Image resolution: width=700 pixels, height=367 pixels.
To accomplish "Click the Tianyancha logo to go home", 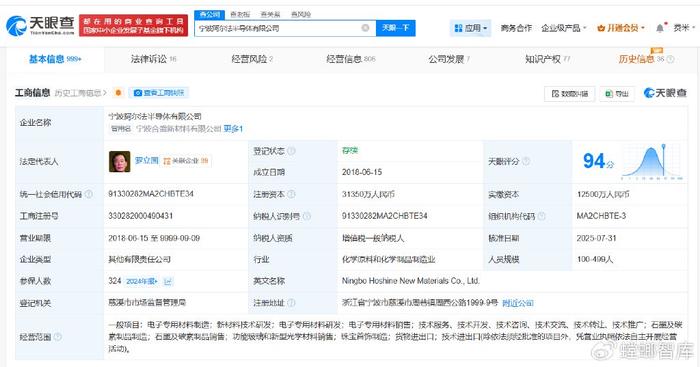I will [x=40, y=25].
